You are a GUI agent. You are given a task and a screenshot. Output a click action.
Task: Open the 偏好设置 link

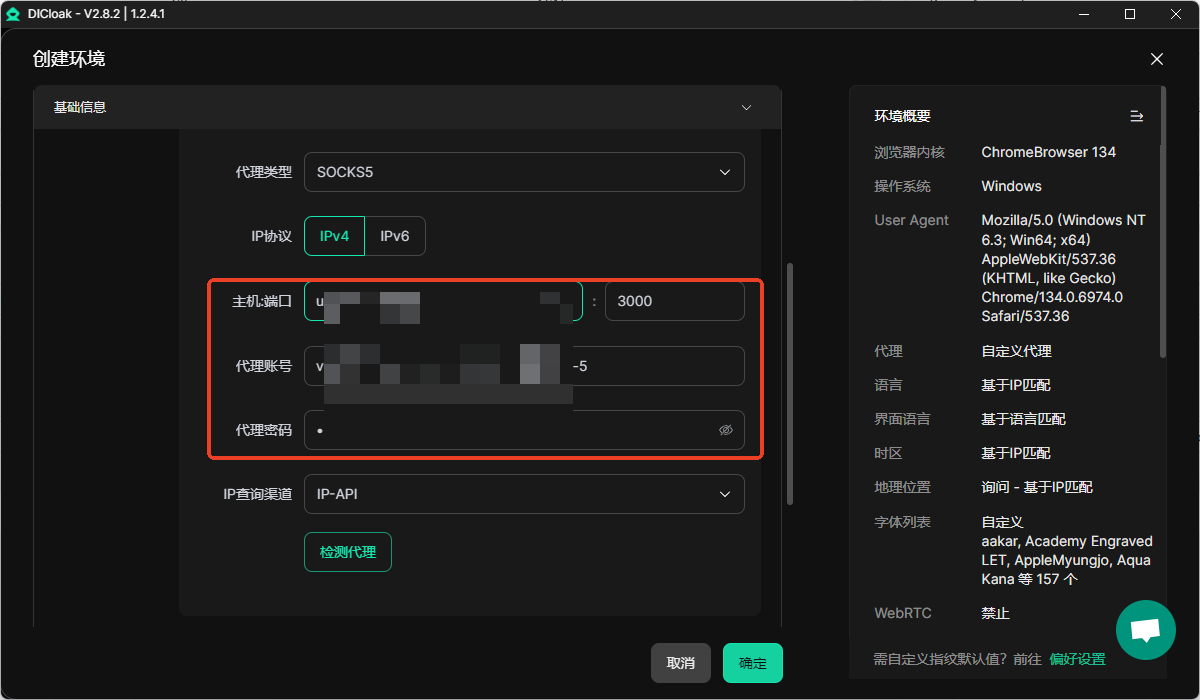click(x=1077, y=659)
